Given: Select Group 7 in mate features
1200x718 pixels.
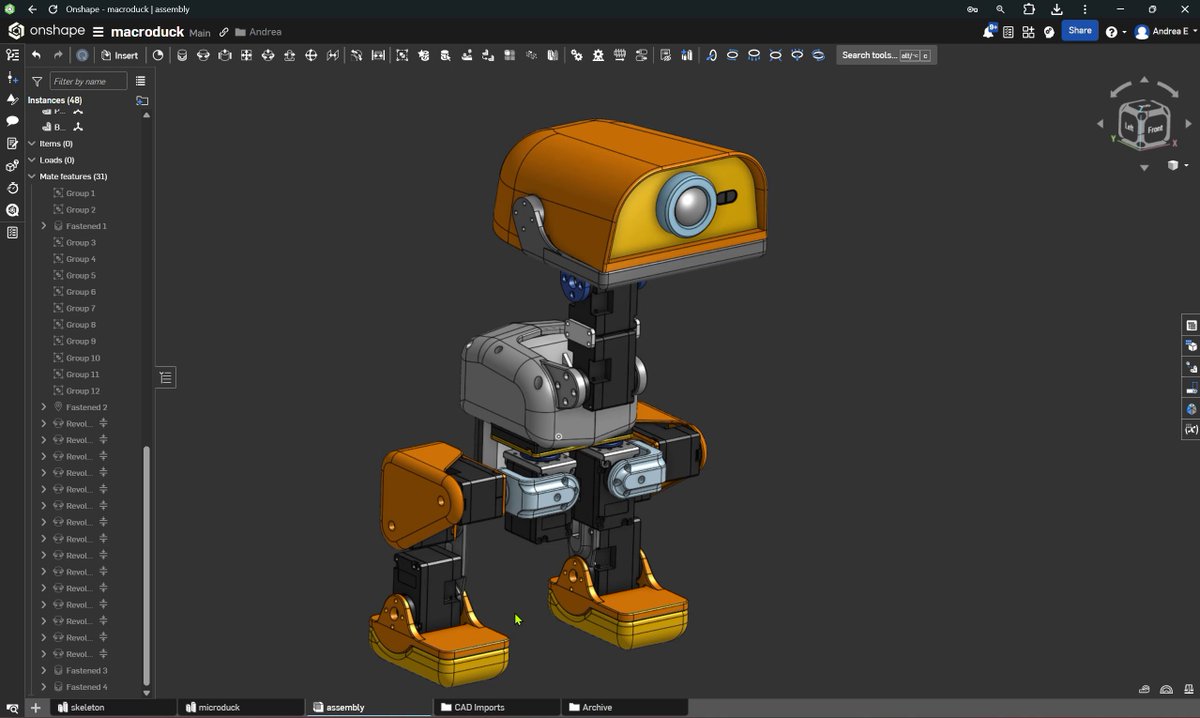Looking at the screenshot, I should pos(80,308).
